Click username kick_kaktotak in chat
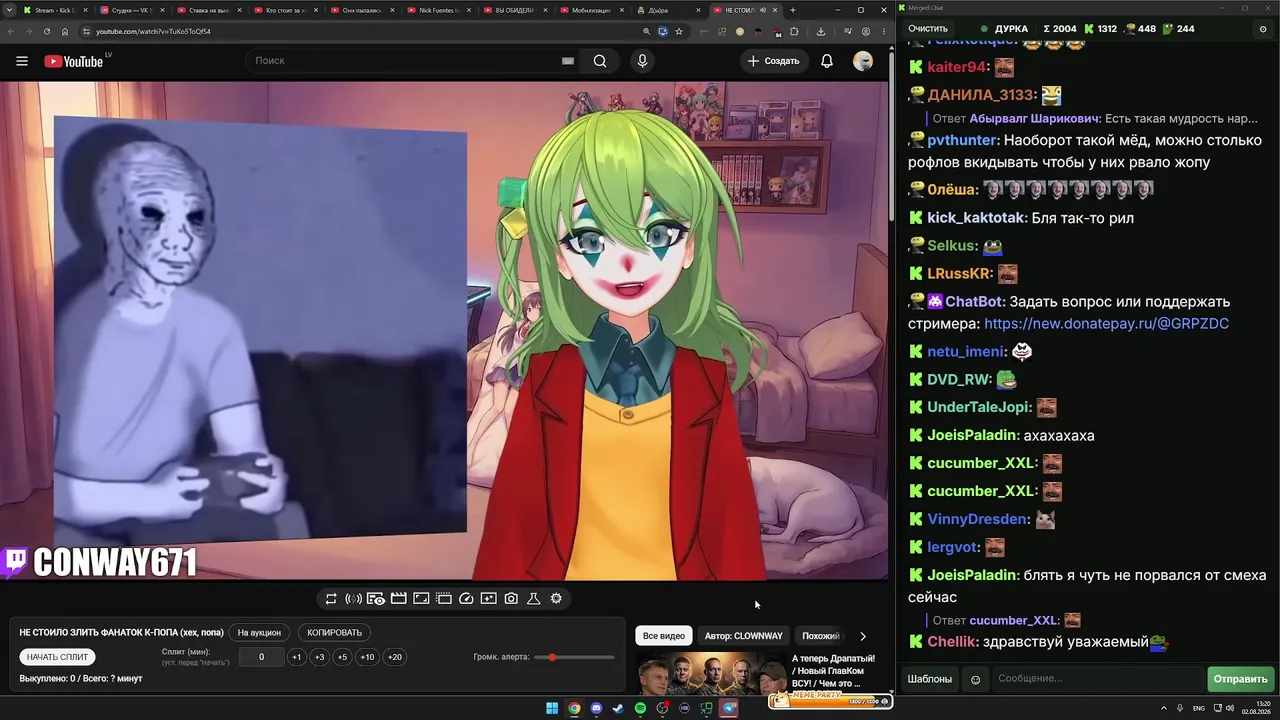Screen dimensions: 1280x720 coord(976,218)
